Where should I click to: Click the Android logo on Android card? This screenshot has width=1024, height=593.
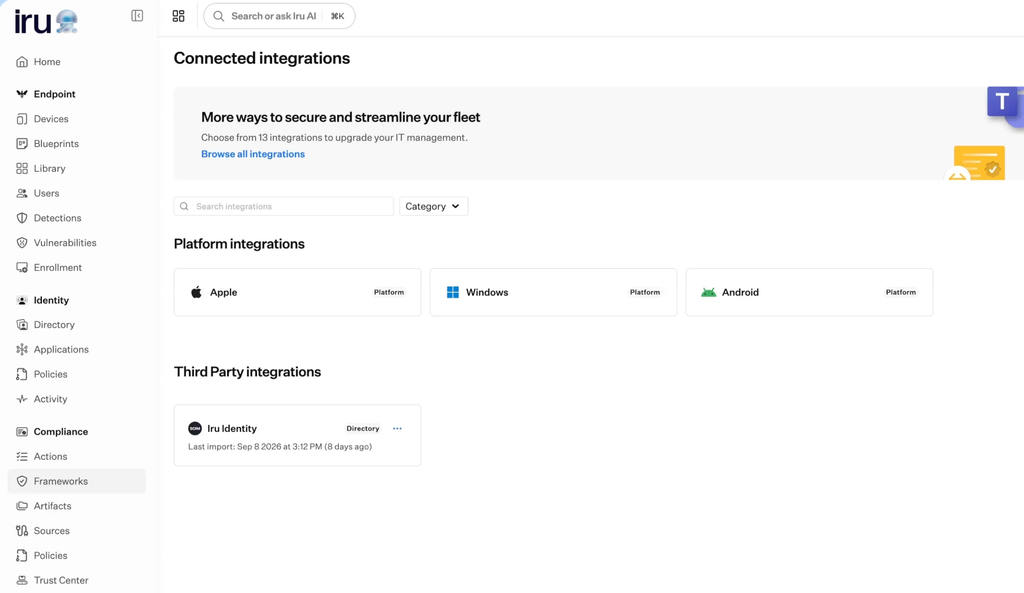(709, 292)
